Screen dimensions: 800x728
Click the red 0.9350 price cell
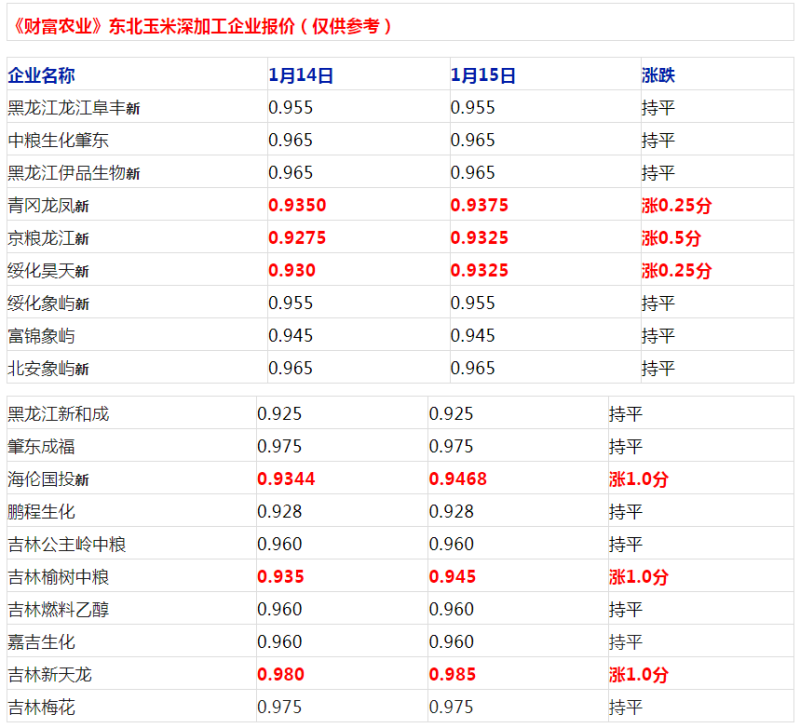coord(297,206)
